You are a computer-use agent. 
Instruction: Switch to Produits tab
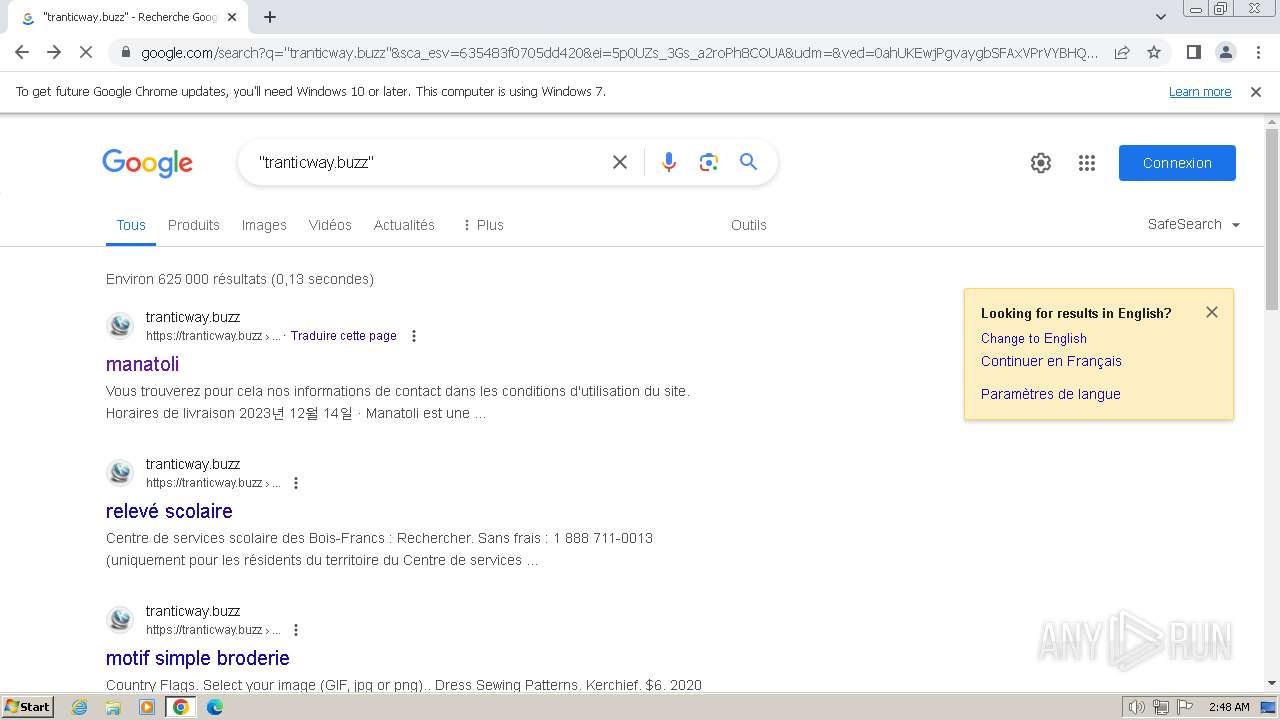pyautogui.click(x=194, y=225)
